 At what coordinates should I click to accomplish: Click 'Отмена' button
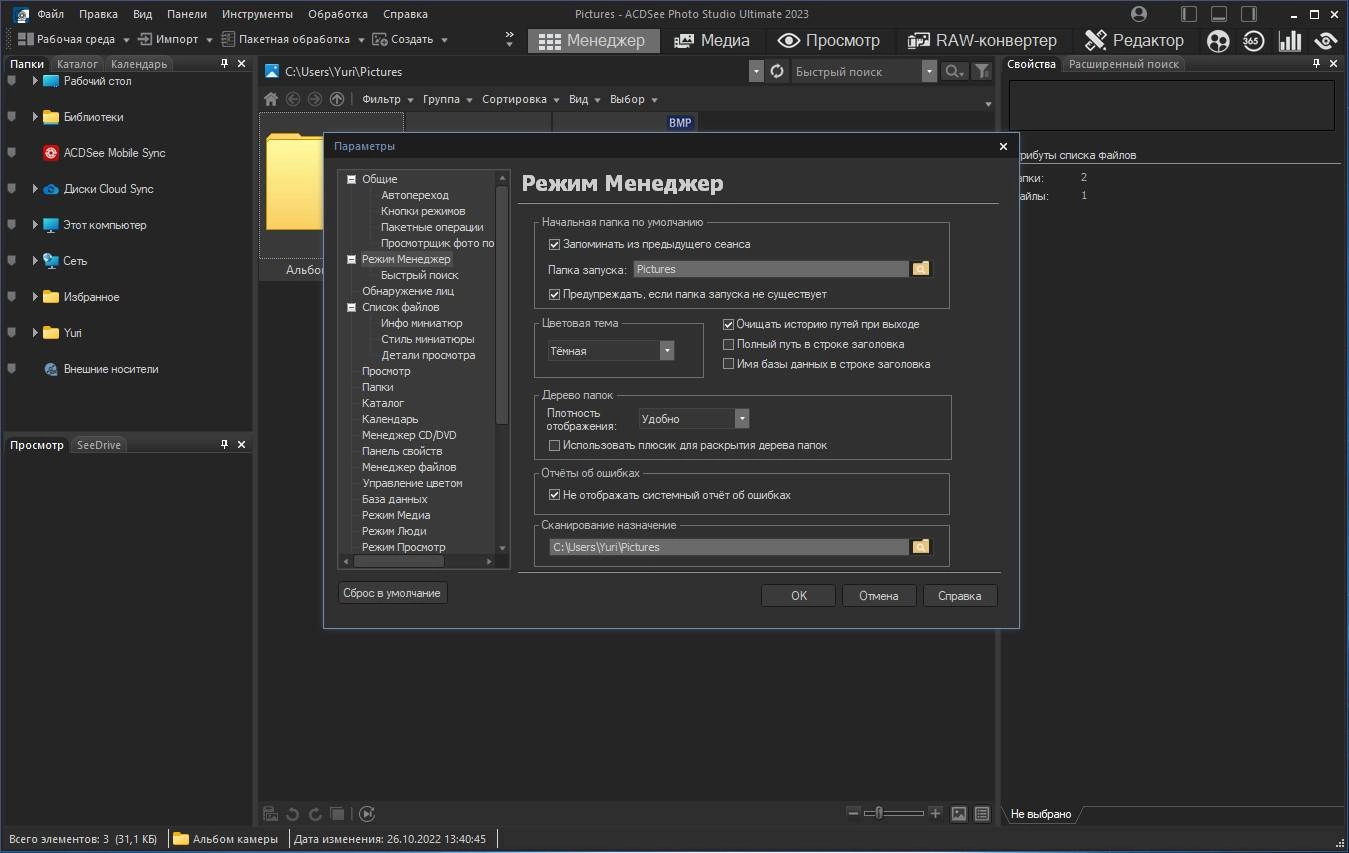coord(878,595)
